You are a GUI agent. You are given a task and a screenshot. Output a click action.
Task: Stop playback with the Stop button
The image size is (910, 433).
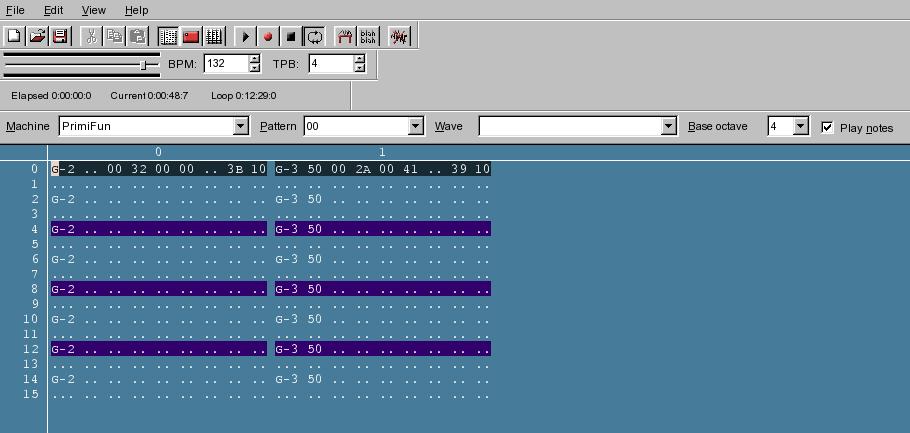click(x=291, y=37)
